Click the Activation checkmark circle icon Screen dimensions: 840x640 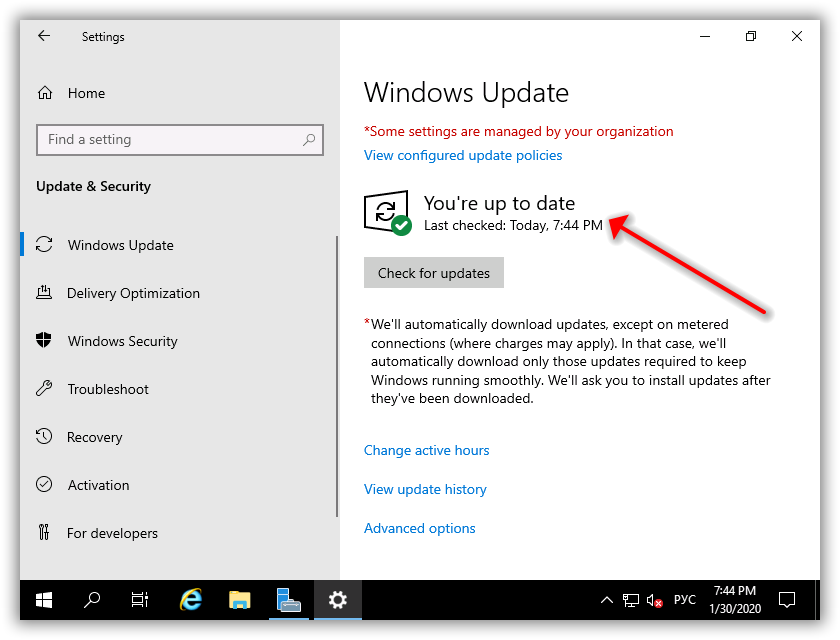point(44,484)
